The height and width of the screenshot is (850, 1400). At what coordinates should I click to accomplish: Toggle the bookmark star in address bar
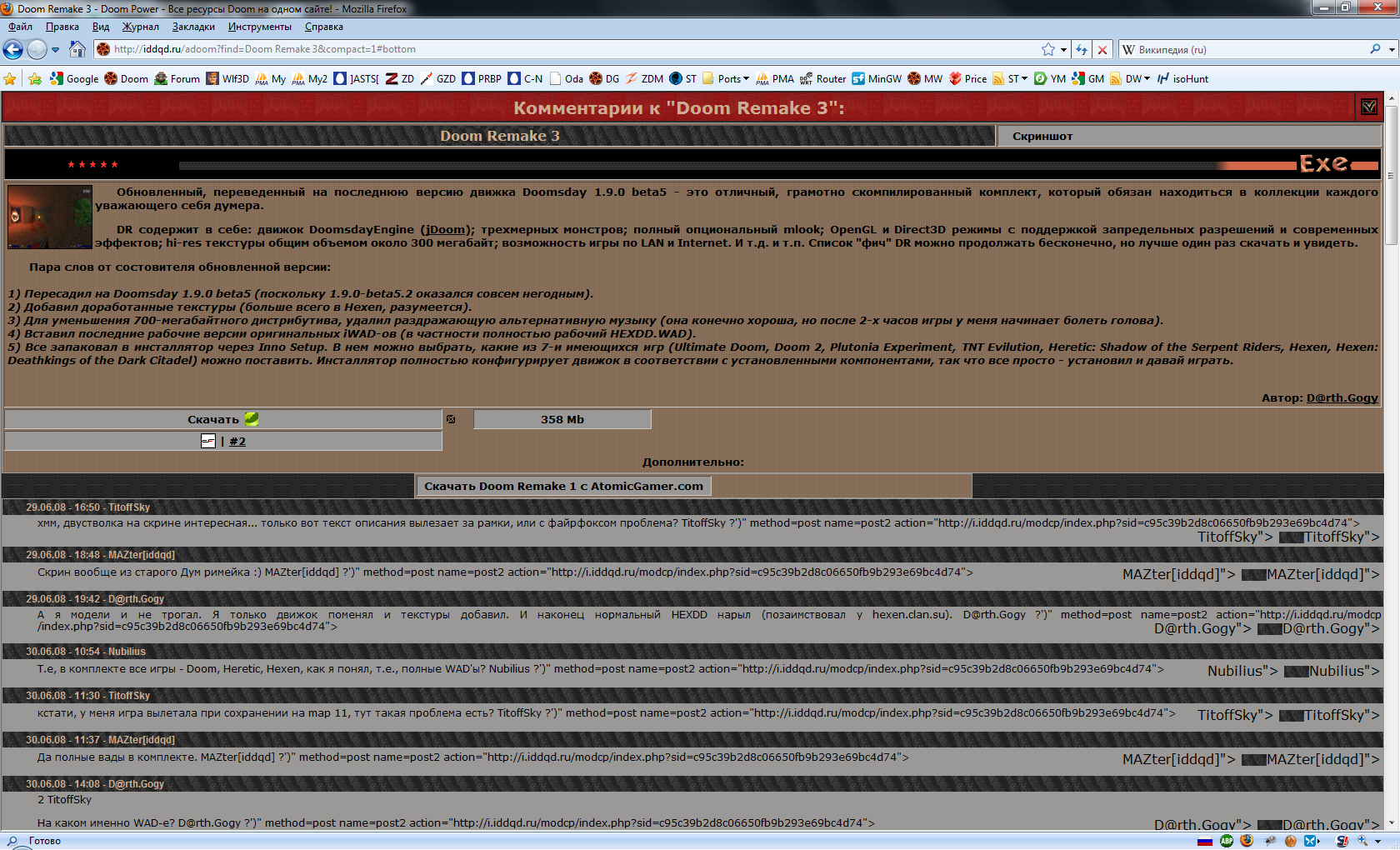click(x=1048, y=50)
